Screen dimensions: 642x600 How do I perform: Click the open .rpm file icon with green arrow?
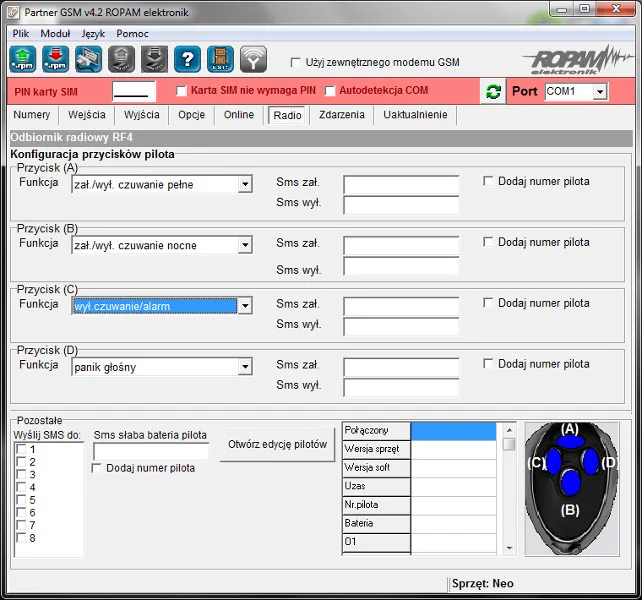tap(22, 59)
